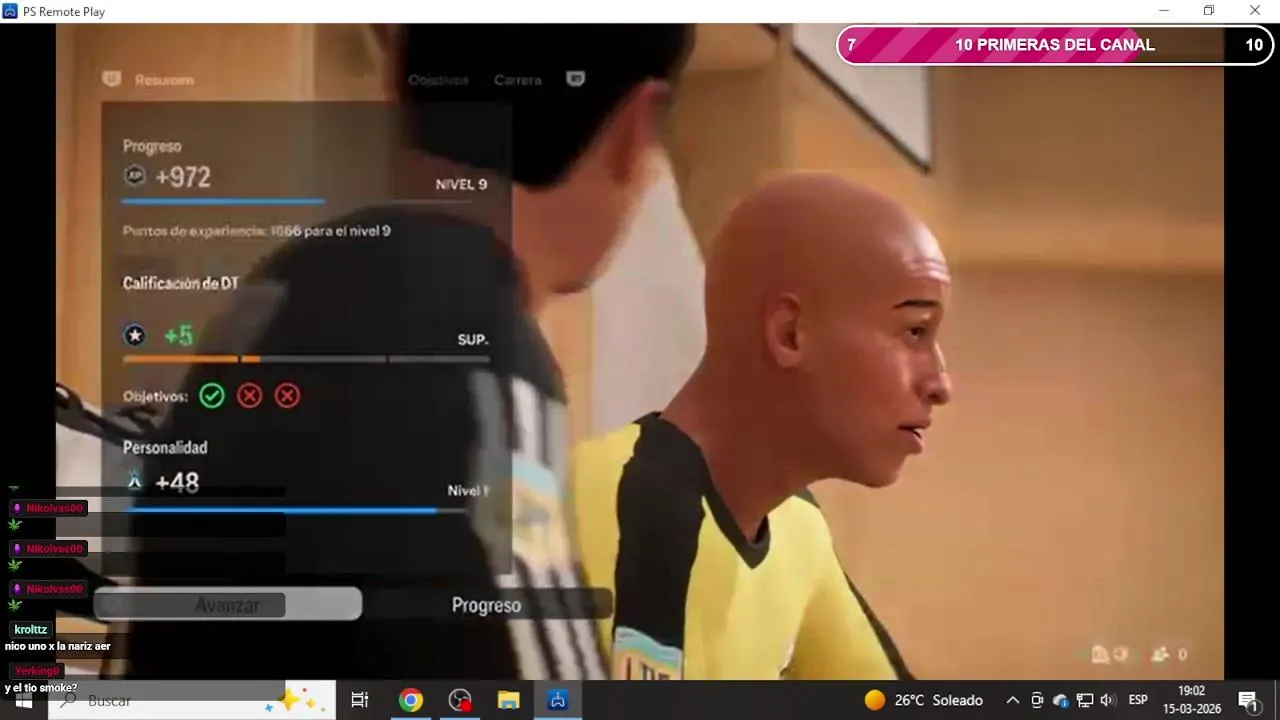Viewport: 1280px width, 720px height.
Task: Click the 10 Primeras del Canal goal bar
Action: pyautogui.click(x=1054, y=45)
